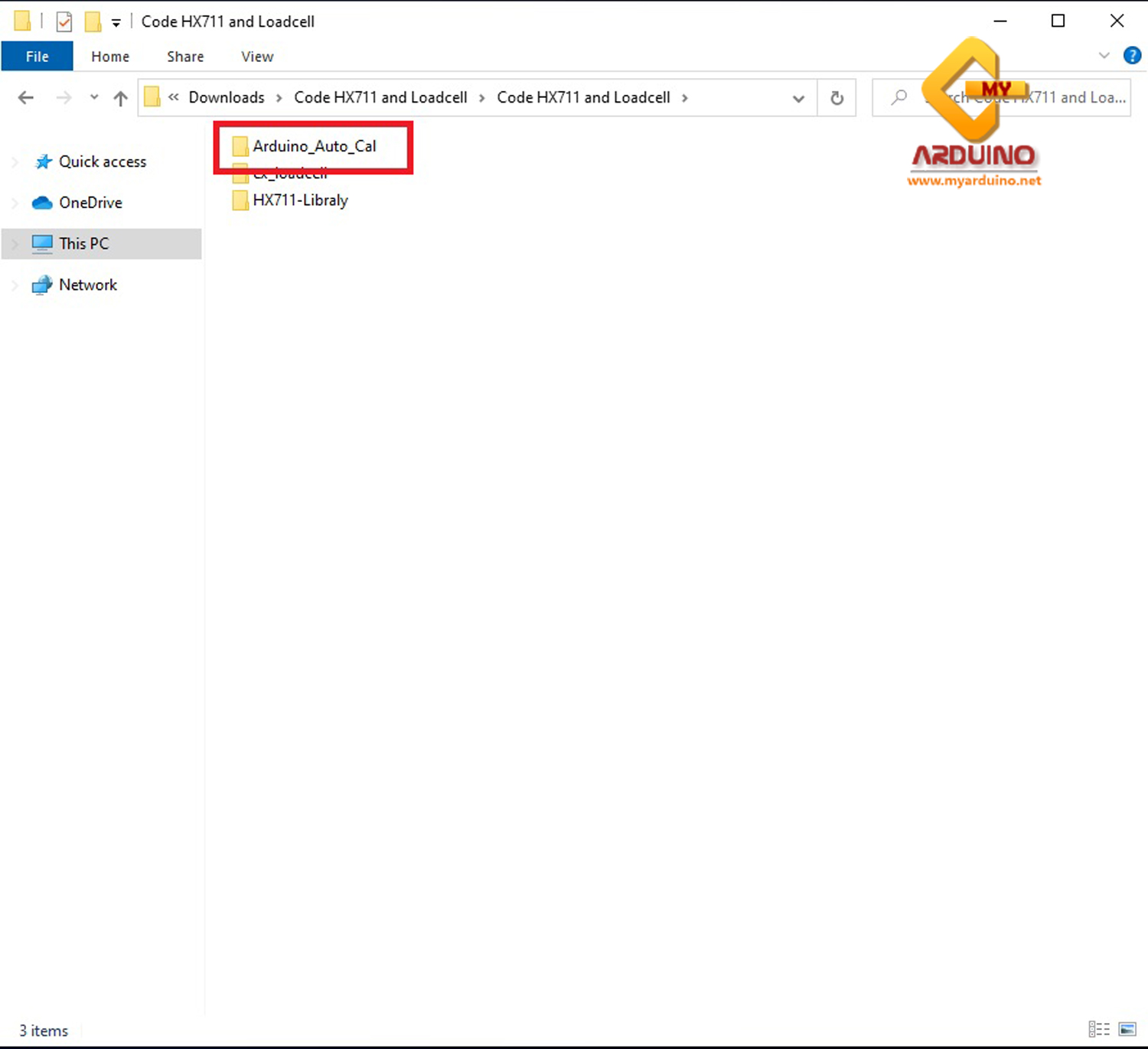This screenshot has height=1049, width=1148.
Task: Open Customize Quick Access Toolbar dropdown
Action: 116,23
